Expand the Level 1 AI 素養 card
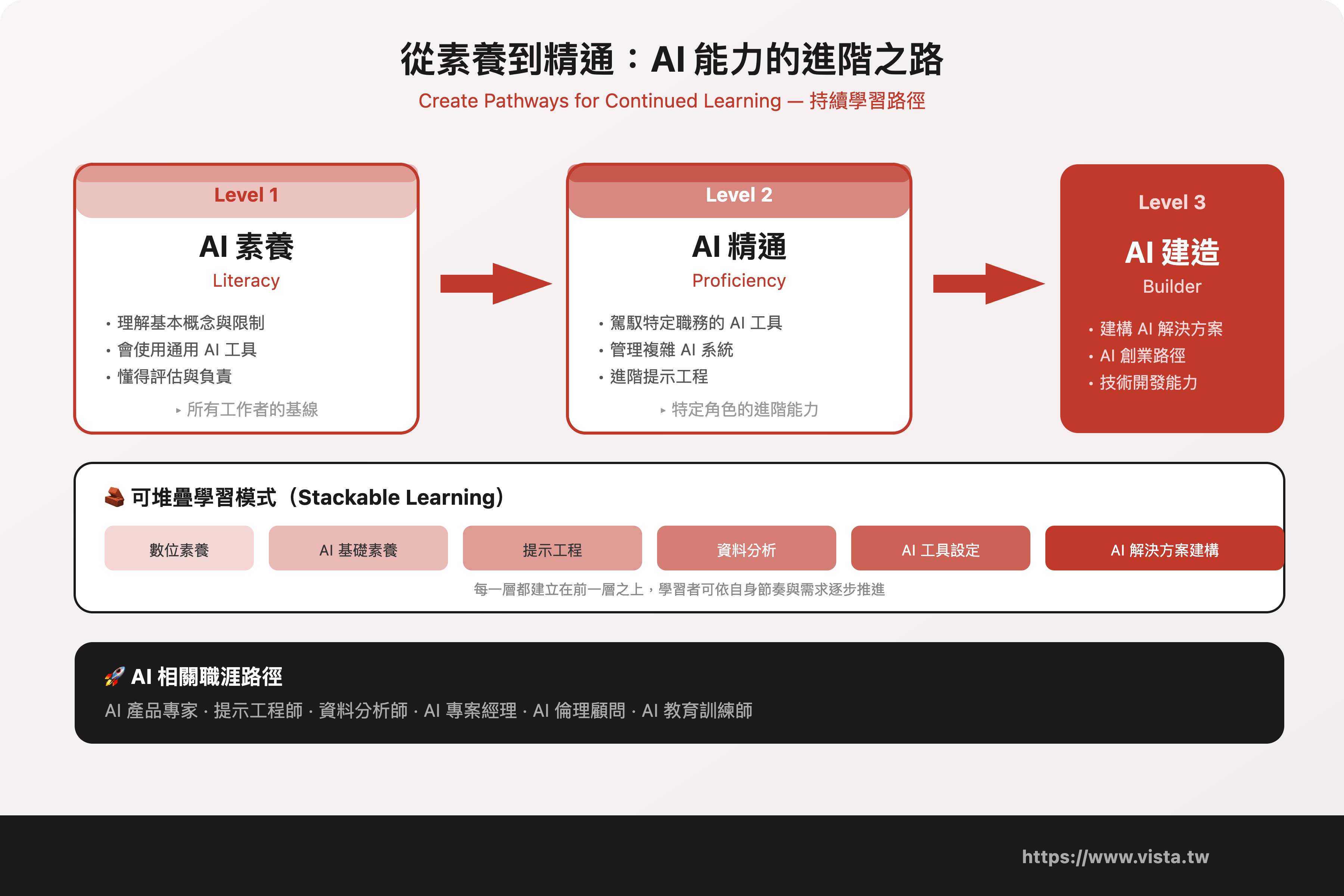 tap(246, 297)
